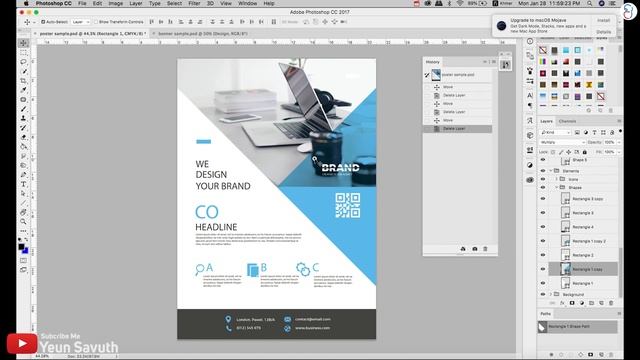Viewport: 640px width, 360px height.
Task: Select the Crop tool
Action: [x=23, y=81]
